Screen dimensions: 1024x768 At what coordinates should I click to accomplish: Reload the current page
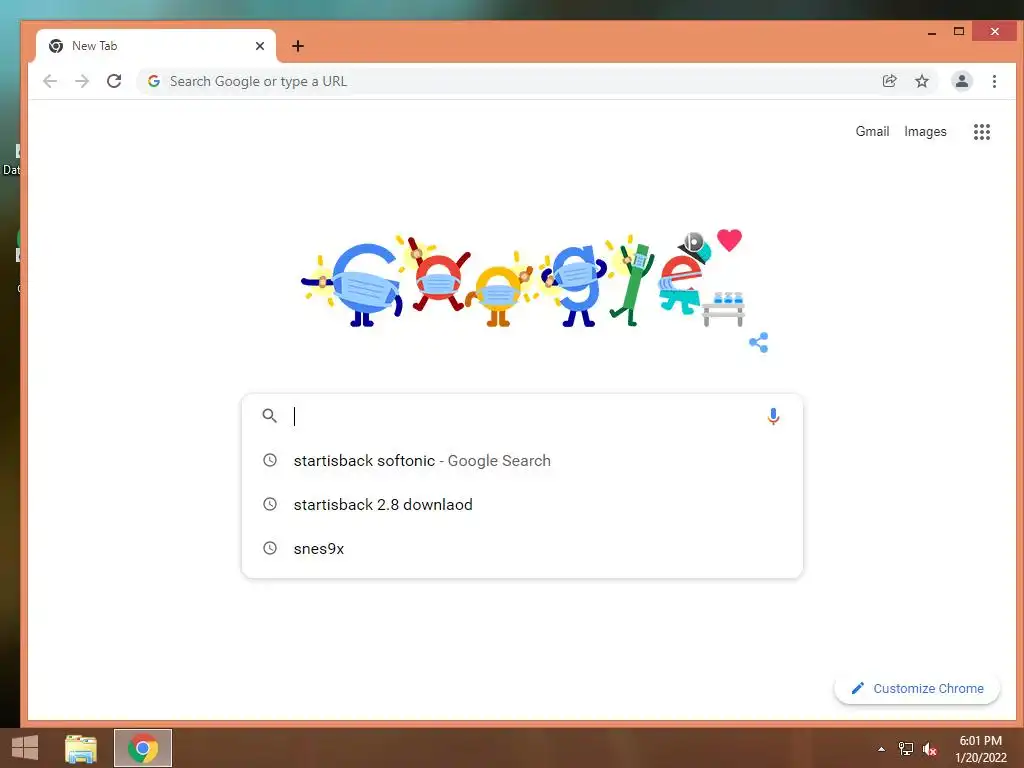(114, 81)
